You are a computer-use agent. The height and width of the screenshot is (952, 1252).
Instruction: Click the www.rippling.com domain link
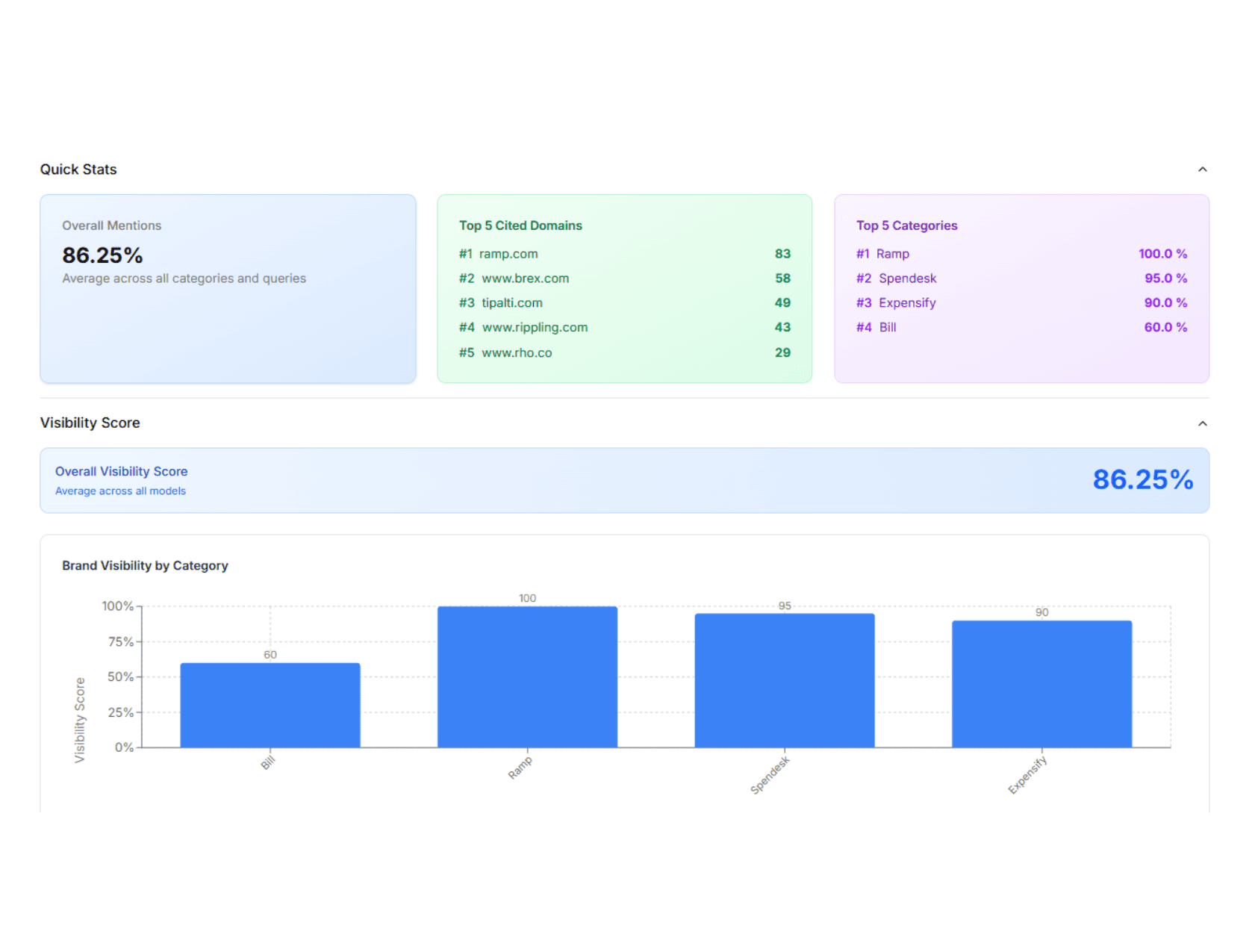coord(535,327)
